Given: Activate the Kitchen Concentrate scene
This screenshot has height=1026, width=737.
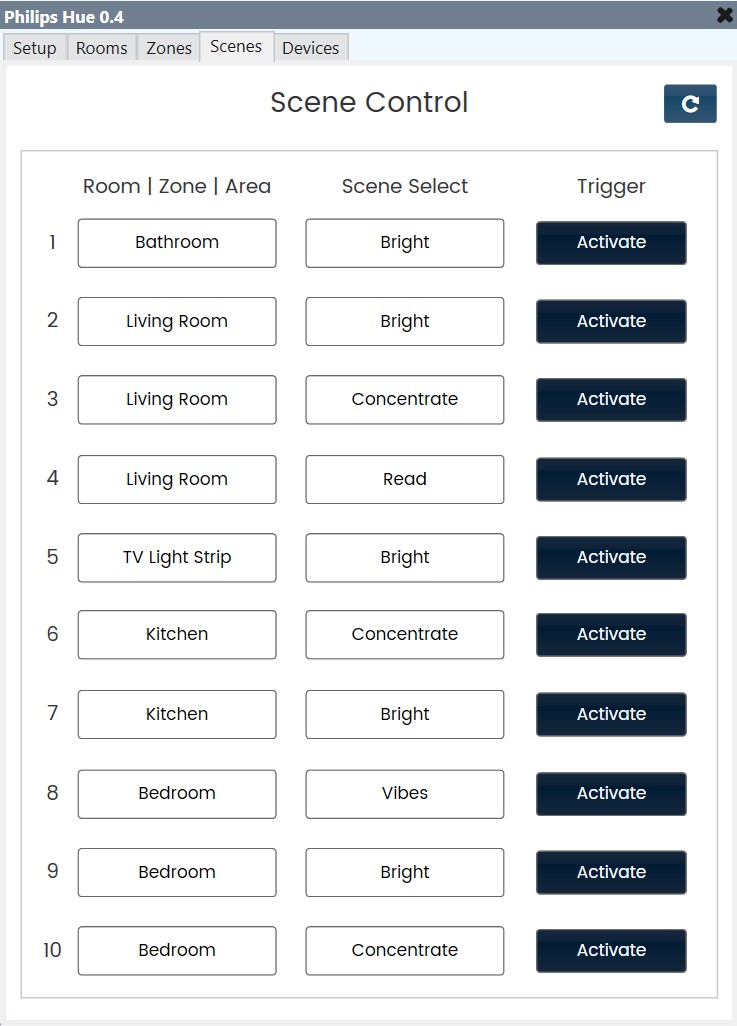Looking at the screenshot, I should [x=610, y=634].
